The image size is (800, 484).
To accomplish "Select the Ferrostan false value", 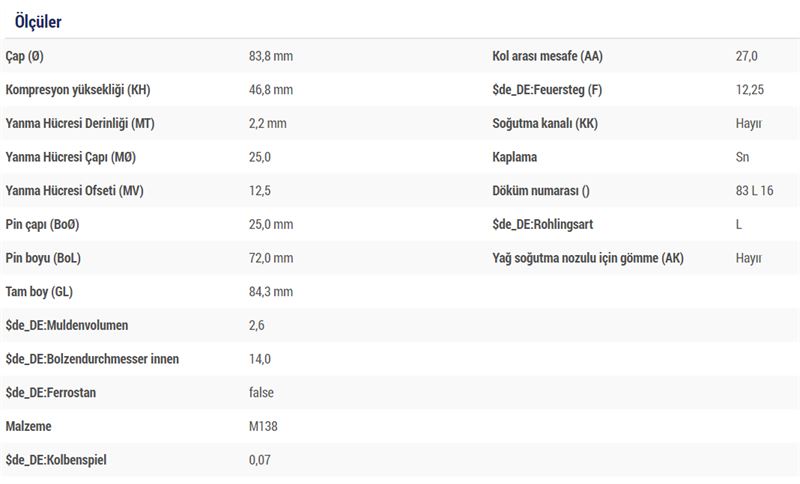I will 261,393.
